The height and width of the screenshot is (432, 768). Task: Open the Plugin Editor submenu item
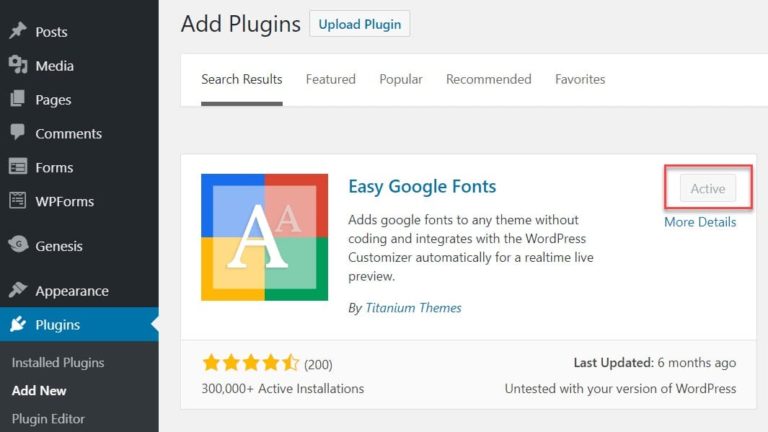[x=48, y=419]
